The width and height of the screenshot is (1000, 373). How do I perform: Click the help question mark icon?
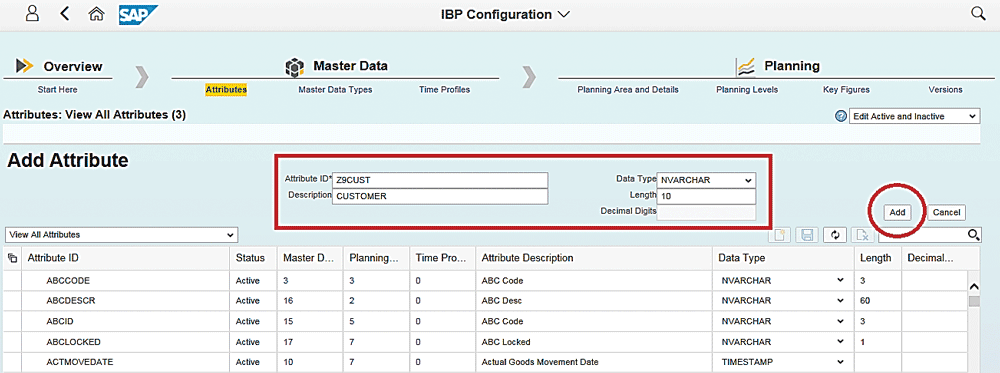point(841,117)
